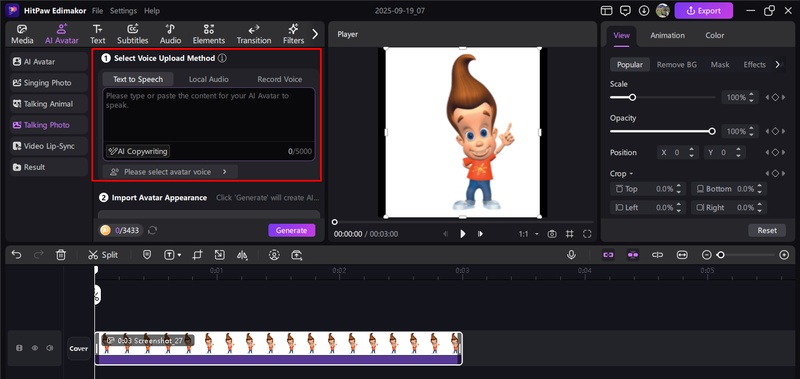
Task: Add an Opacity keyframe diamond
Action: (x=775, y=131)
